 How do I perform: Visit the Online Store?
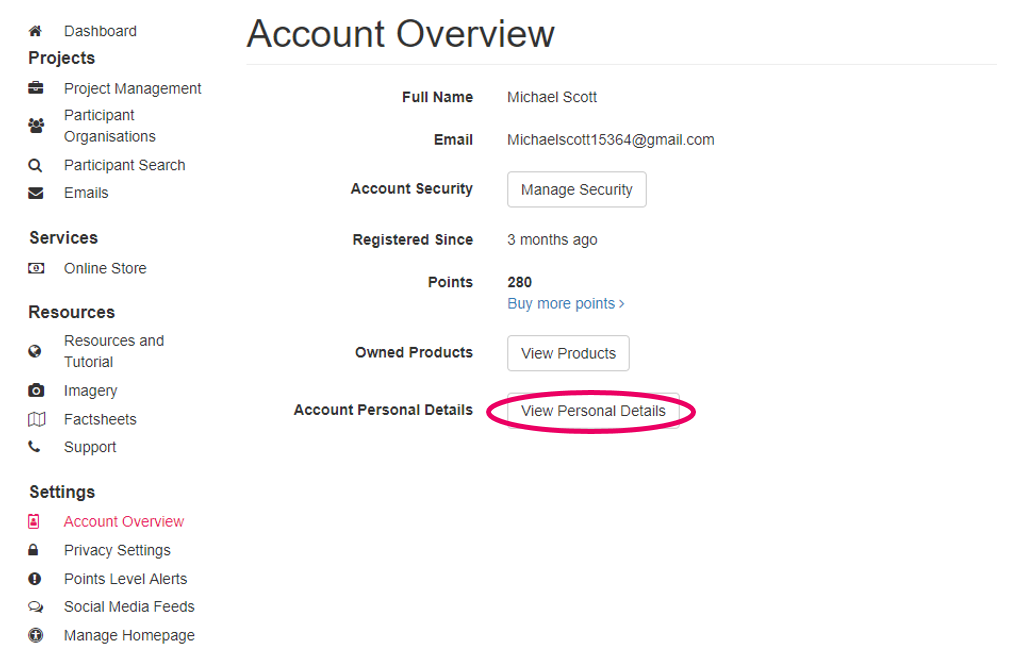(105, 268)
